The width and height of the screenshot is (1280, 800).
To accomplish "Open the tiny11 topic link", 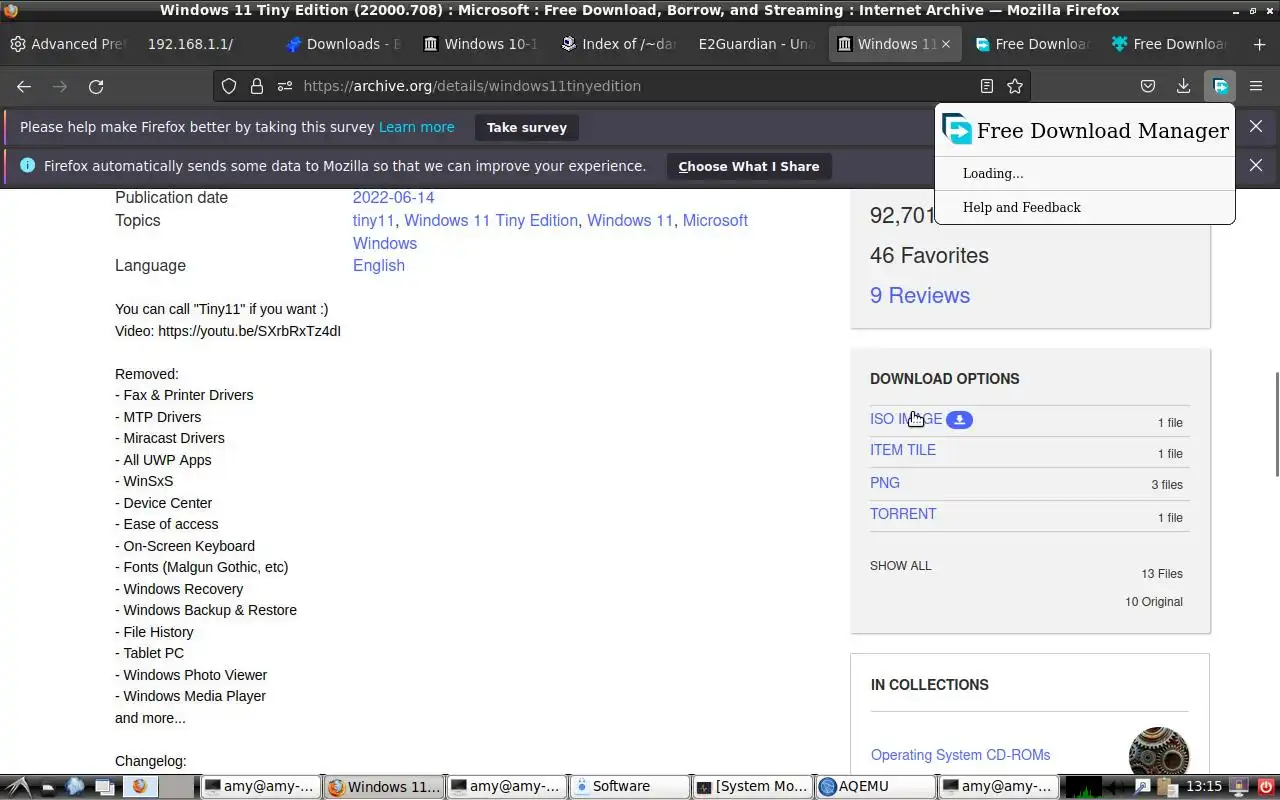I will [374, 220].
